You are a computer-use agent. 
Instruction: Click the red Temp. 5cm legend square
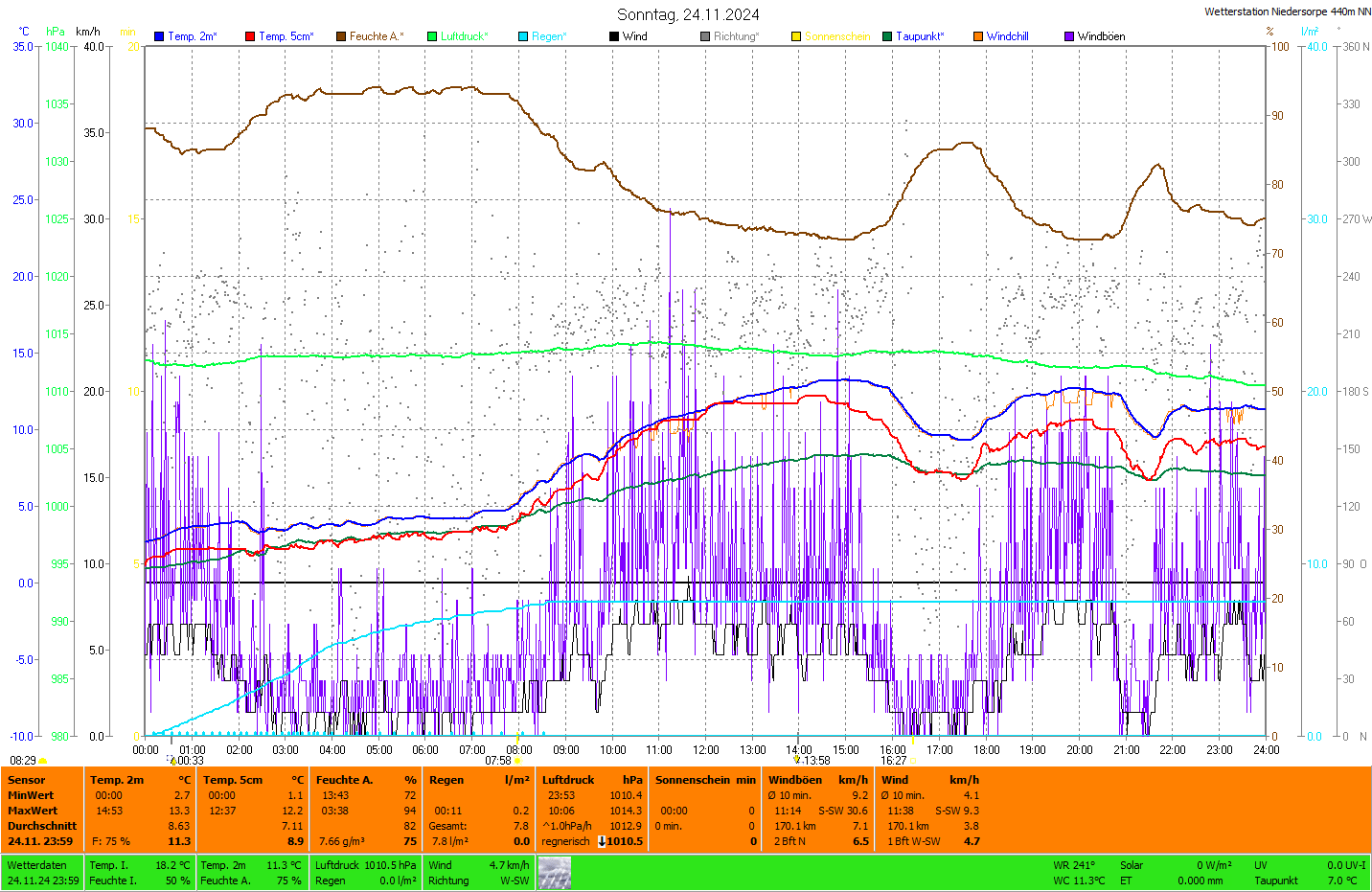[250, 36]
